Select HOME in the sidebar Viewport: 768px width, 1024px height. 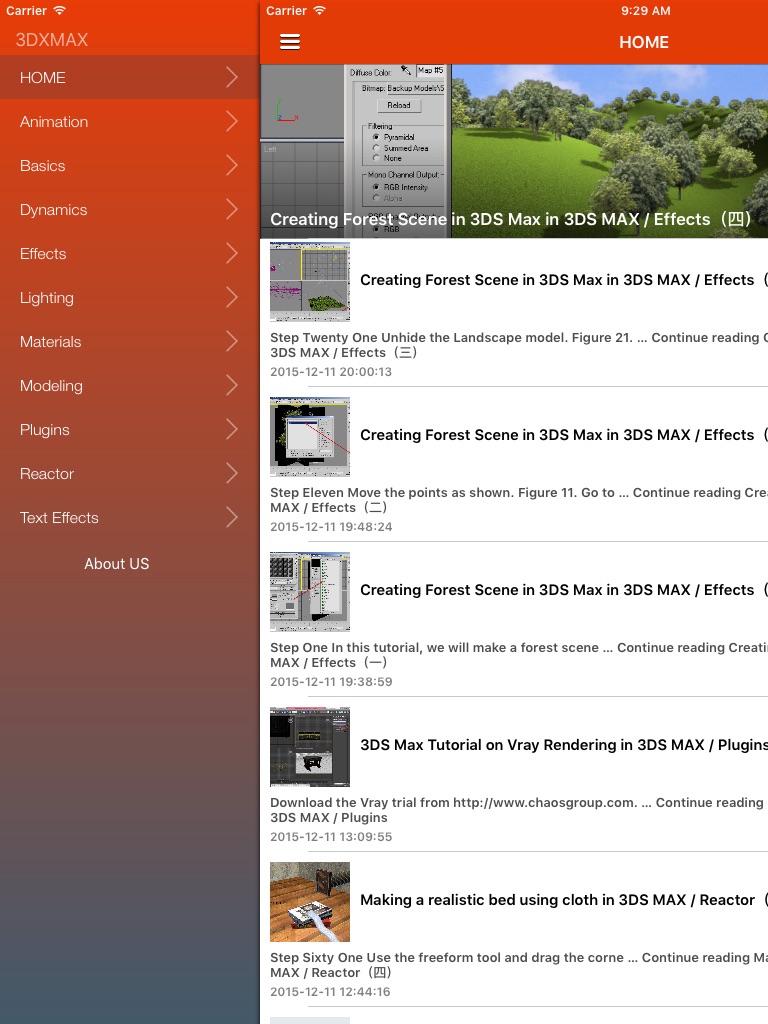43,78
